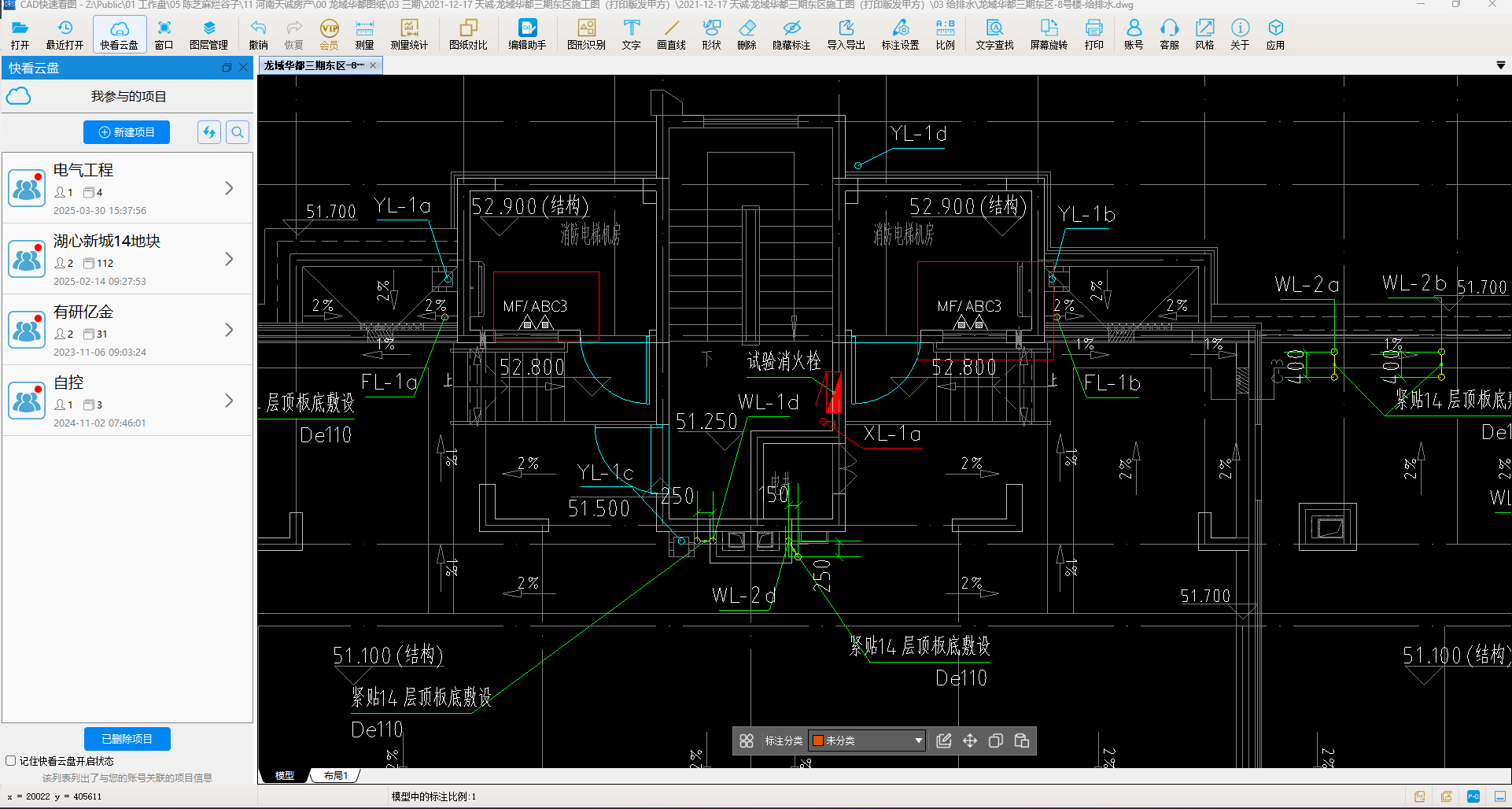The width and height of the screenshot is (1512, 809).
Task: Switch to the 布局1 layout tab
Action: (x=336, y=776)
